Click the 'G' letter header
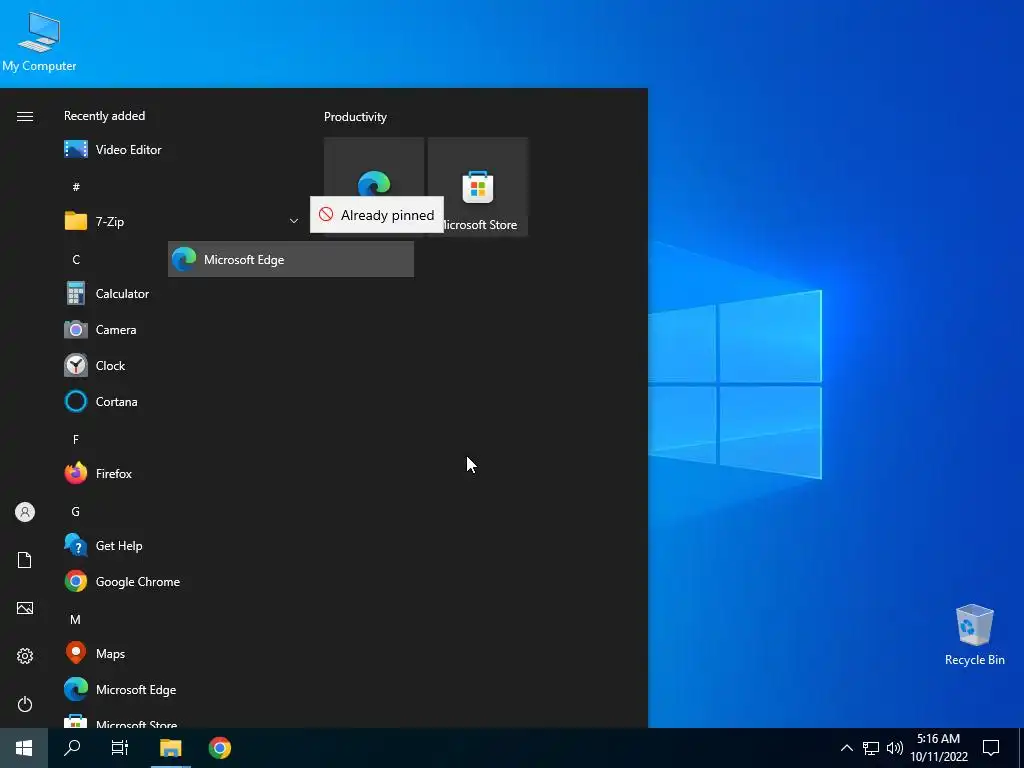Viewport: 1024px width, 768px height. 76,511
